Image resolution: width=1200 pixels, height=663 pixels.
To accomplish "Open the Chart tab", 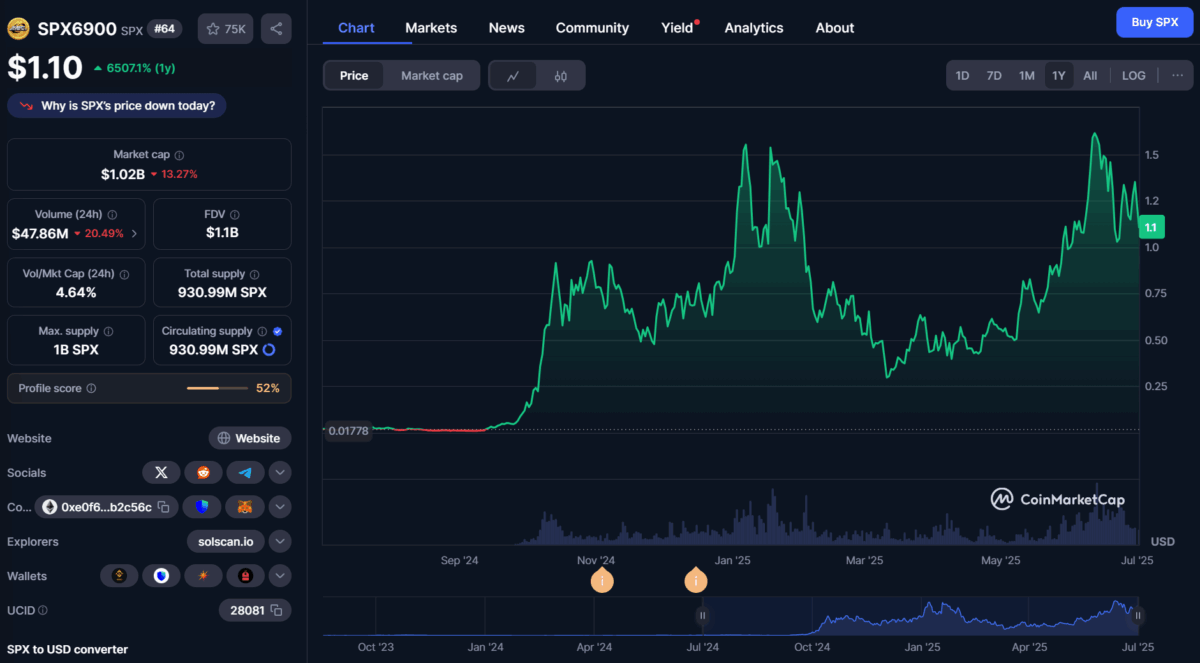I will (357, 28).
